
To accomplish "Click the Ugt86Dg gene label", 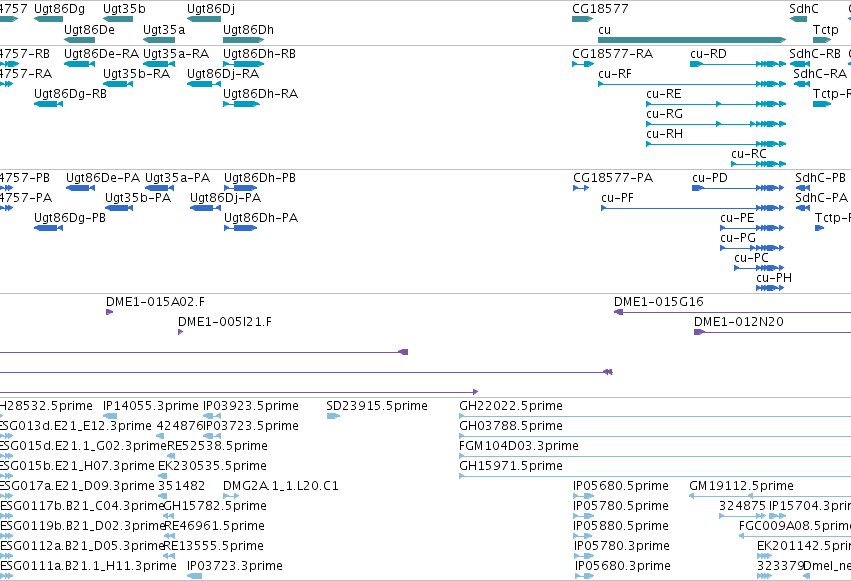I will click(59, 9).
